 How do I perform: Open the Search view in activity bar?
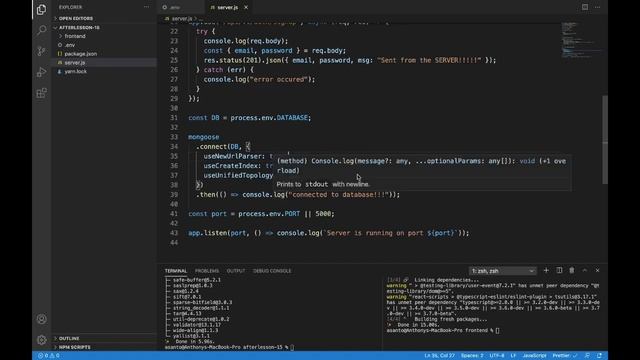pos(41,30)
